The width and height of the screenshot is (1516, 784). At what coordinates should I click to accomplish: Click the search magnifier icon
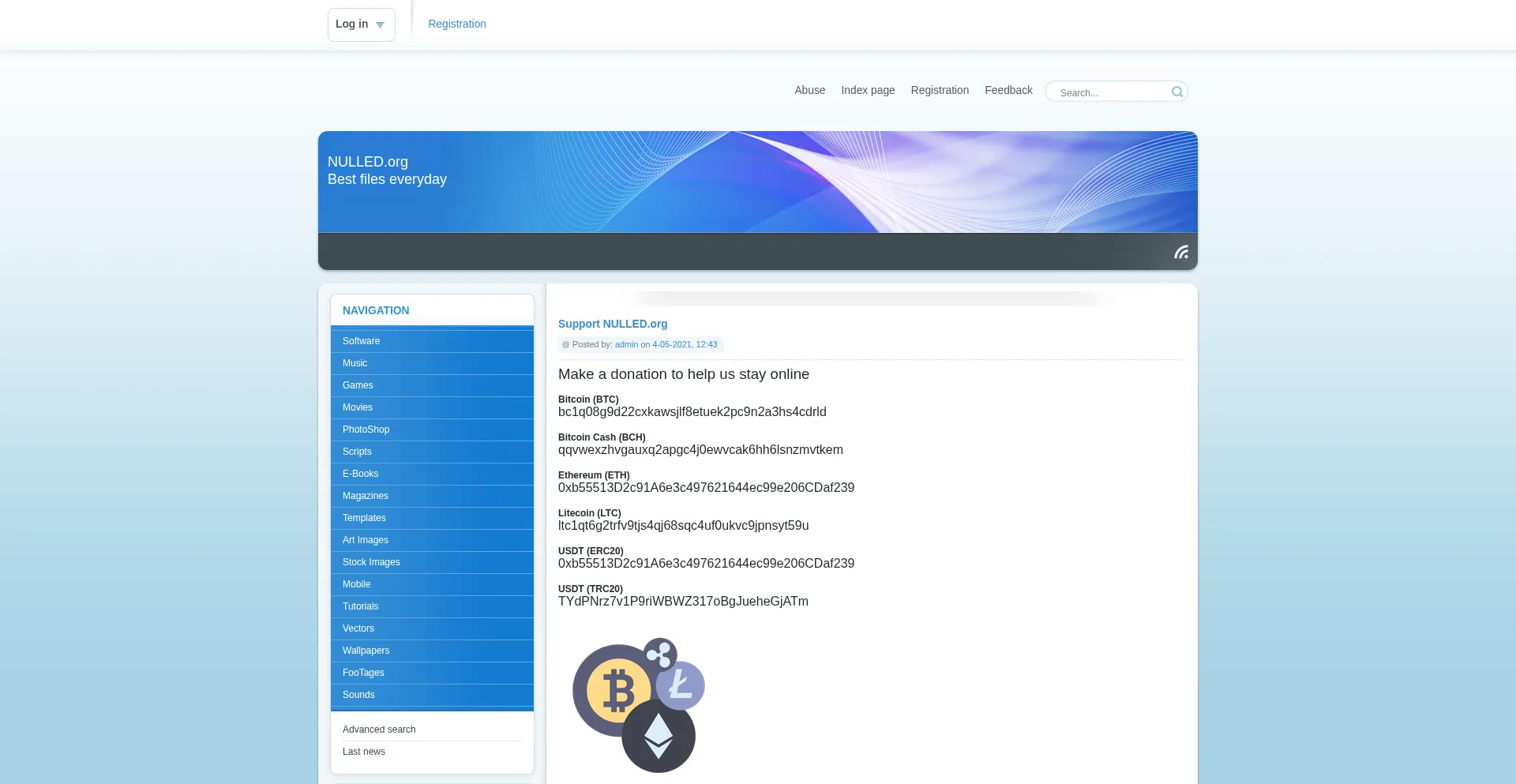click(x=1177, y=92)
